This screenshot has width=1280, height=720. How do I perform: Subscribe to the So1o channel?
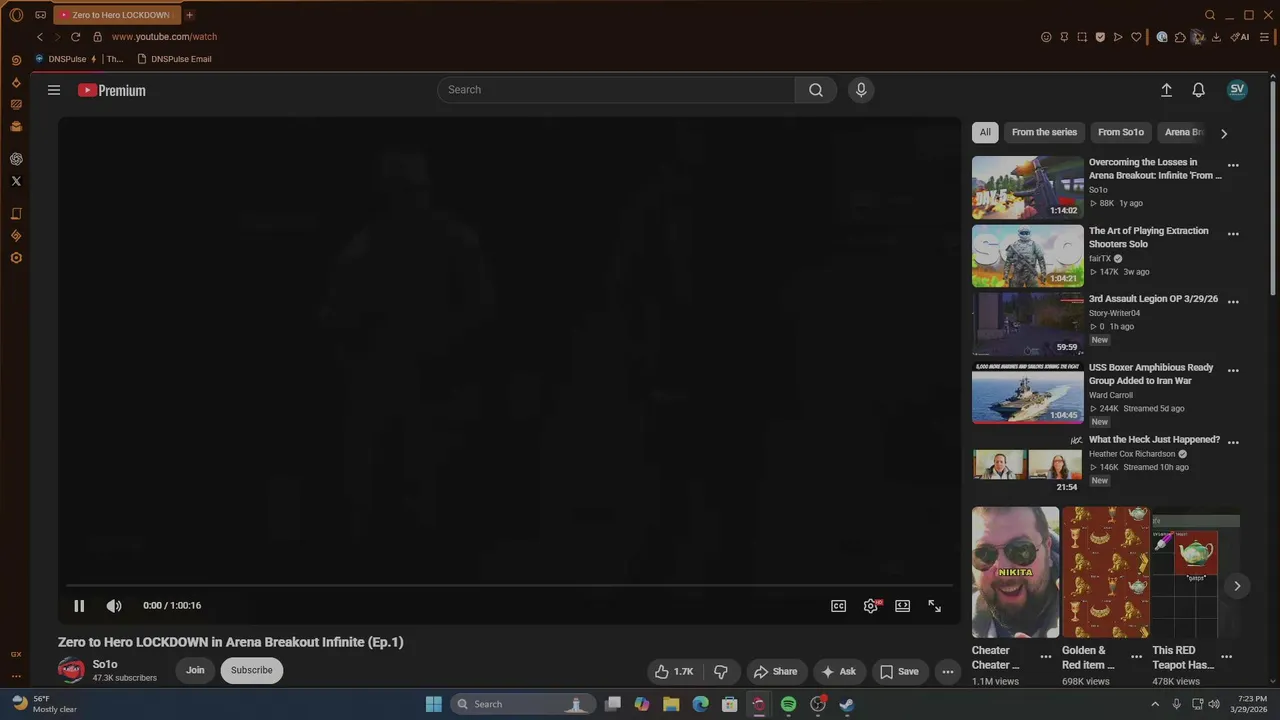tap(251, 670)
